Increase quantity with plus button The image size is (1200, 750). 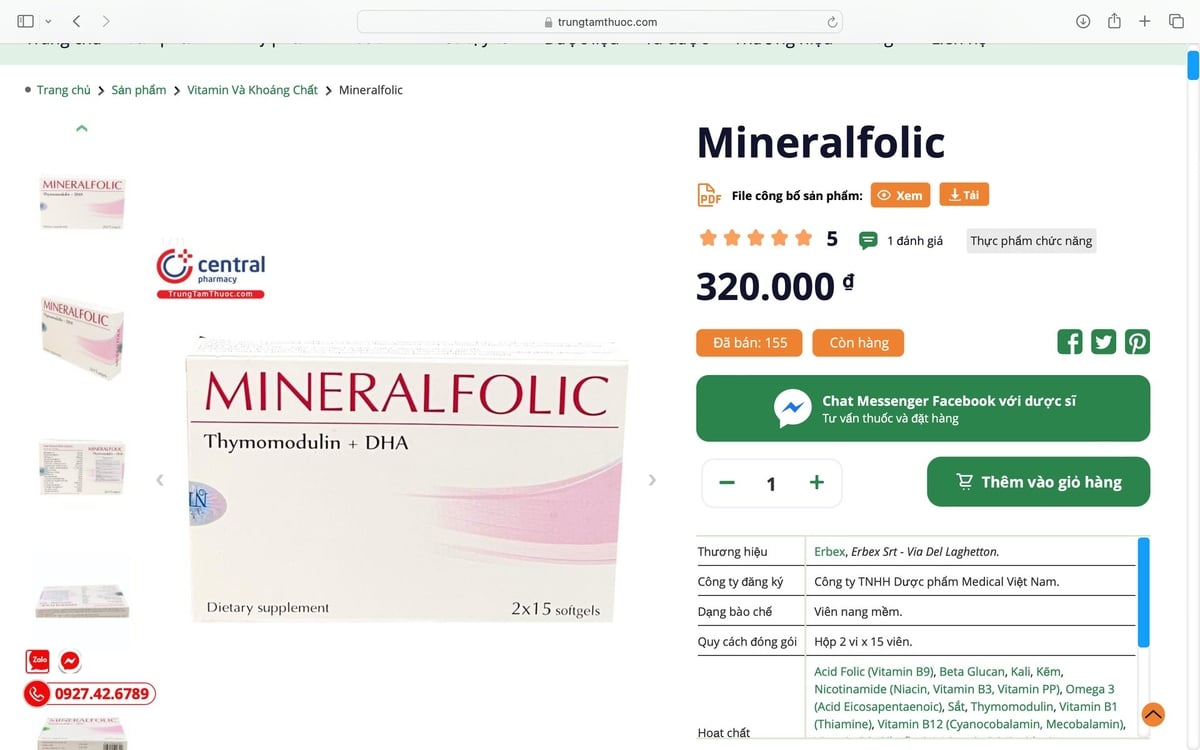(817, 483)
